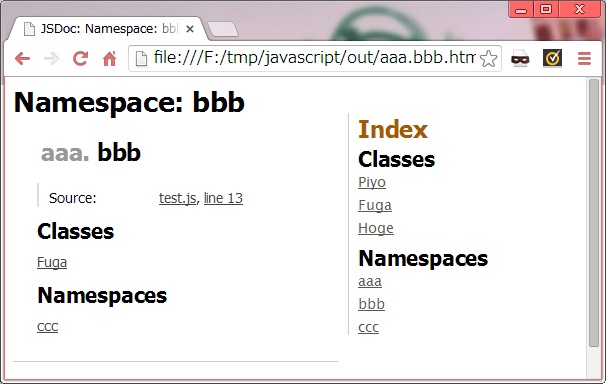Click the masked-face extension icon
Image resolution: width=606 pixels, height=384 pixels.
520,59
